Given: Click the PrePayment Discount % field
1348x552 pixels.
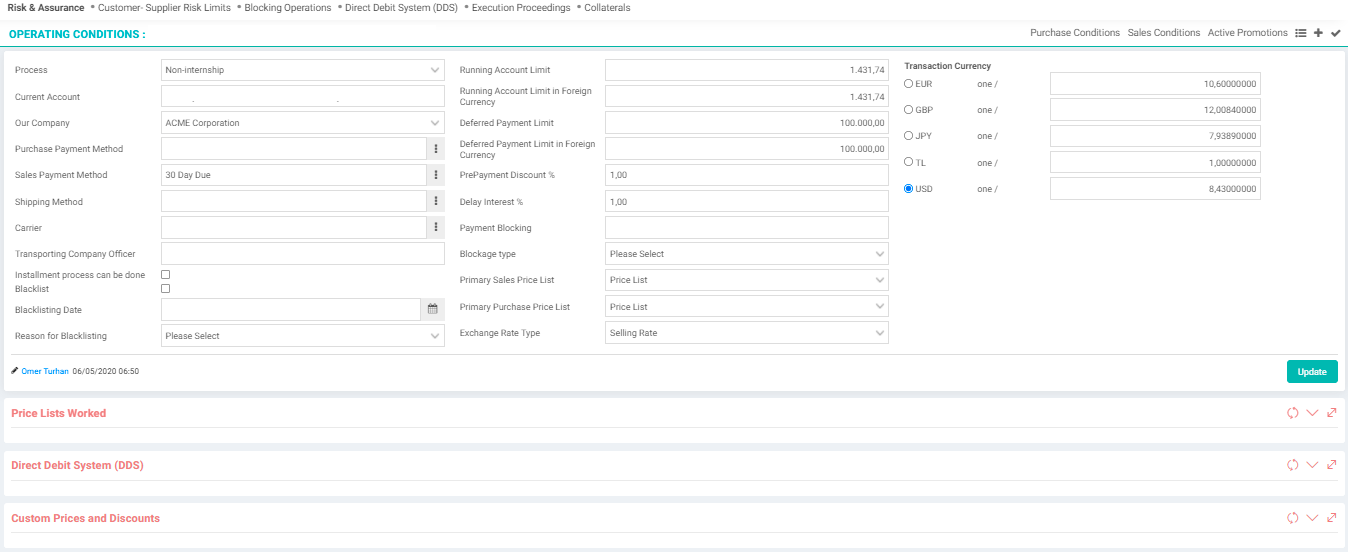Looking at the screenshot, I should (x=747, y=175).
